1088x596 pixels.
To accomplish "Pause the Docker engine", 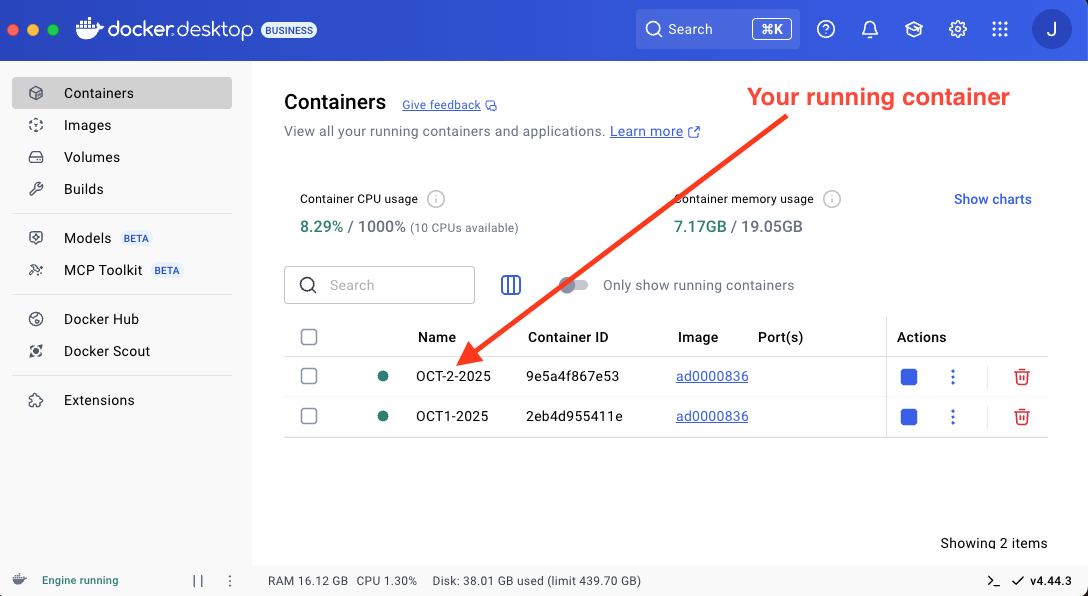I will pos(198,581).
